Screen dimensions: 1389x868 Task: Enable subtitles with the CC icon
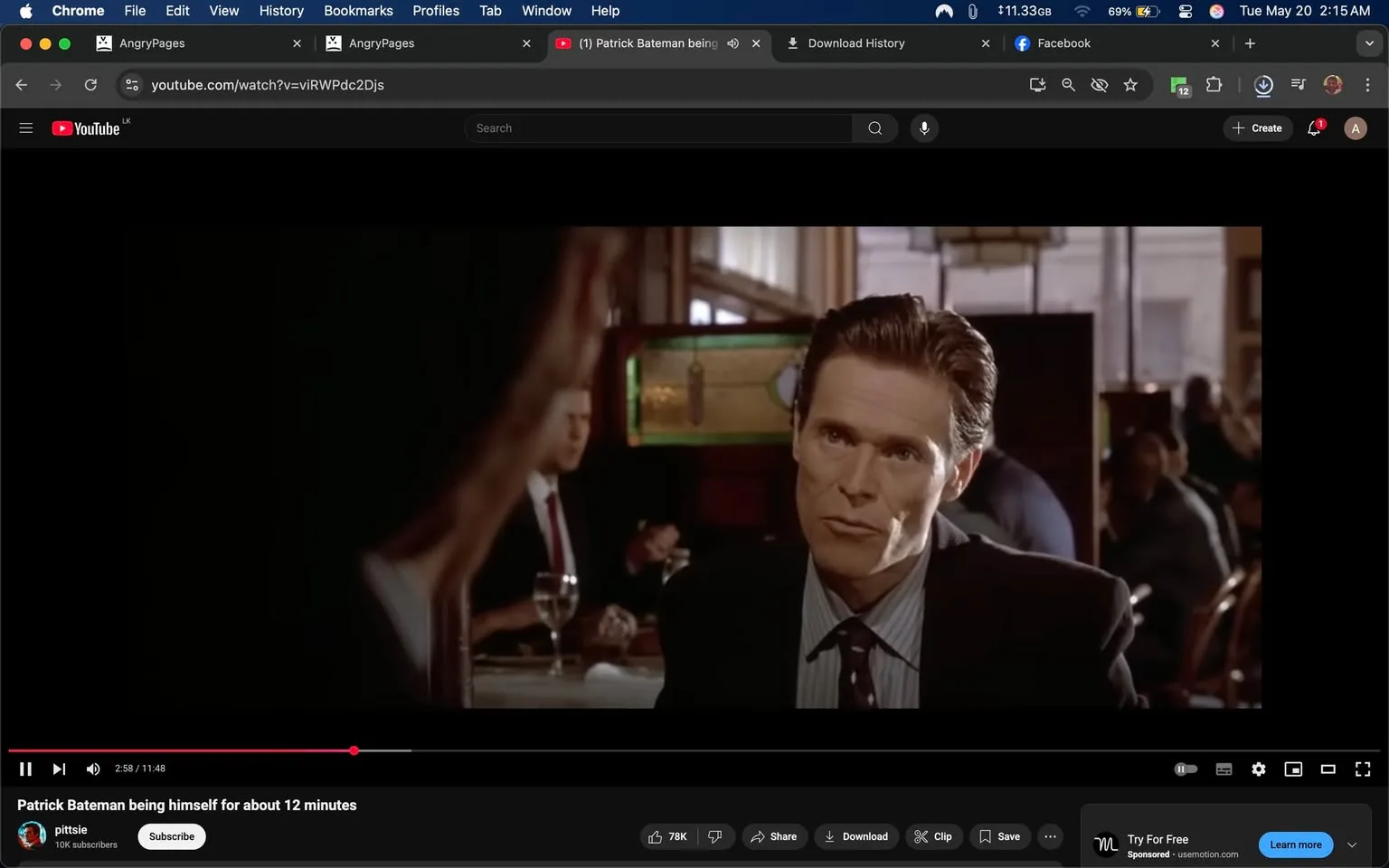(1224, 769)
